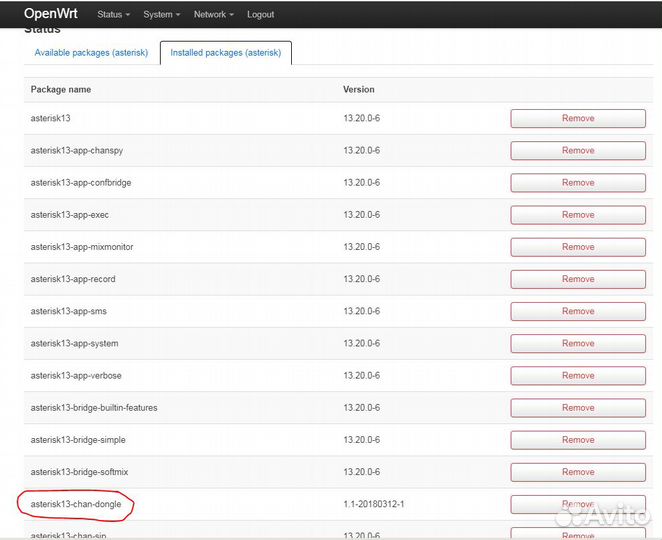Select asterisk13-app-verbose name text
The width and height of the screenshot is (662, 540).
coord(76,376)
